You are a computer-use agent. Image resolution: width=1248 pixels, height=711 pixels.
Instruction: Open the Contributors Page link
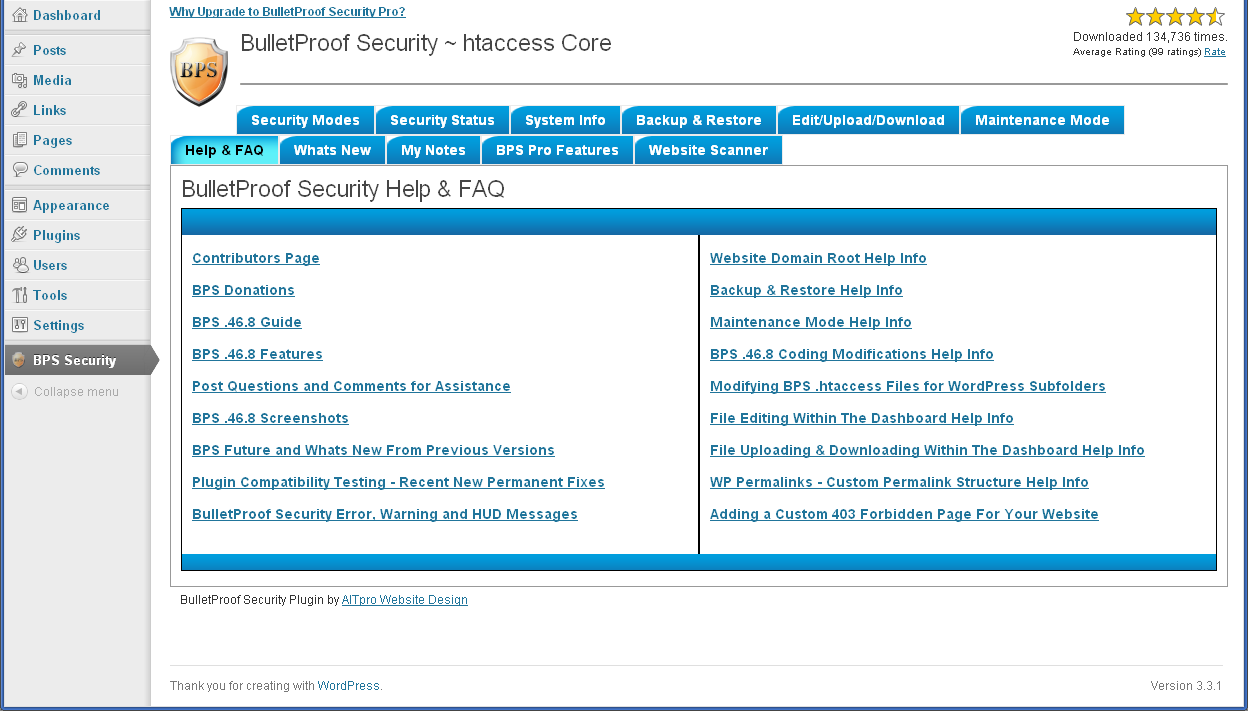[x=256, y=258]
